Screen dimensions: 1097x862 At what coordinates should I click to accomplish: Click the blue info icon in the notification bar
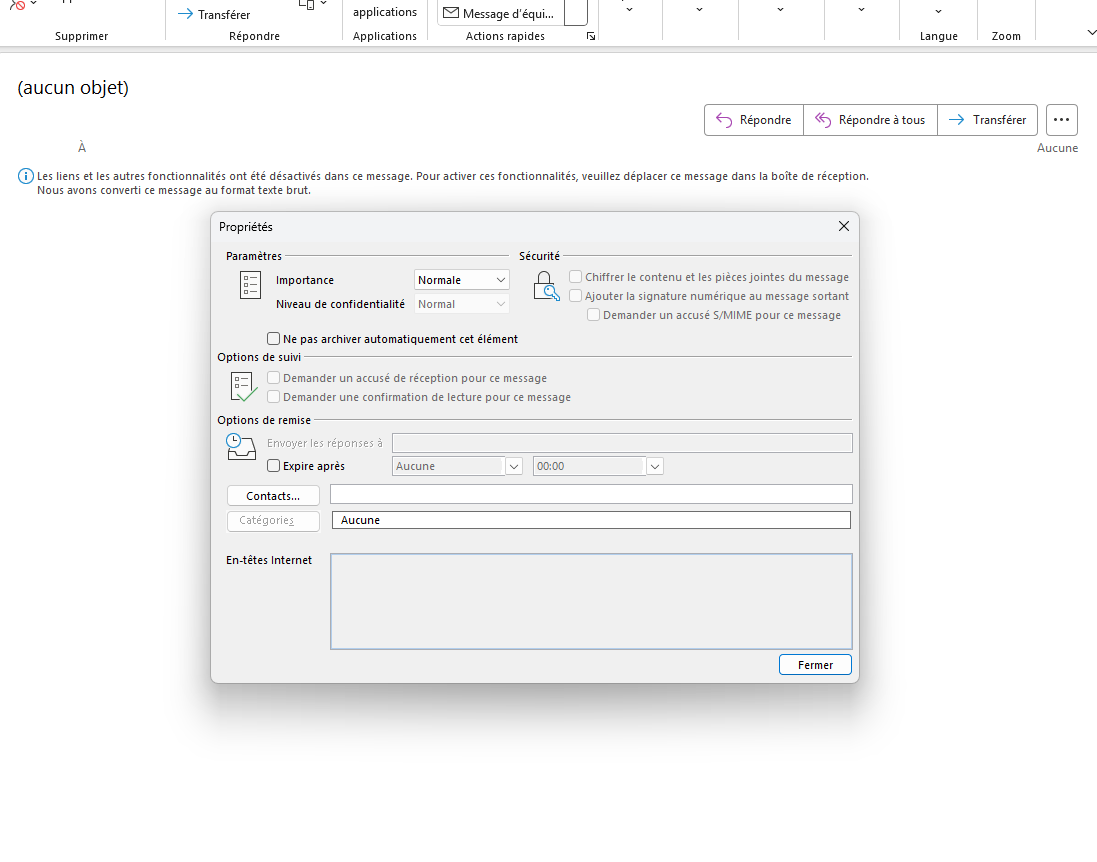coord(26,176)
